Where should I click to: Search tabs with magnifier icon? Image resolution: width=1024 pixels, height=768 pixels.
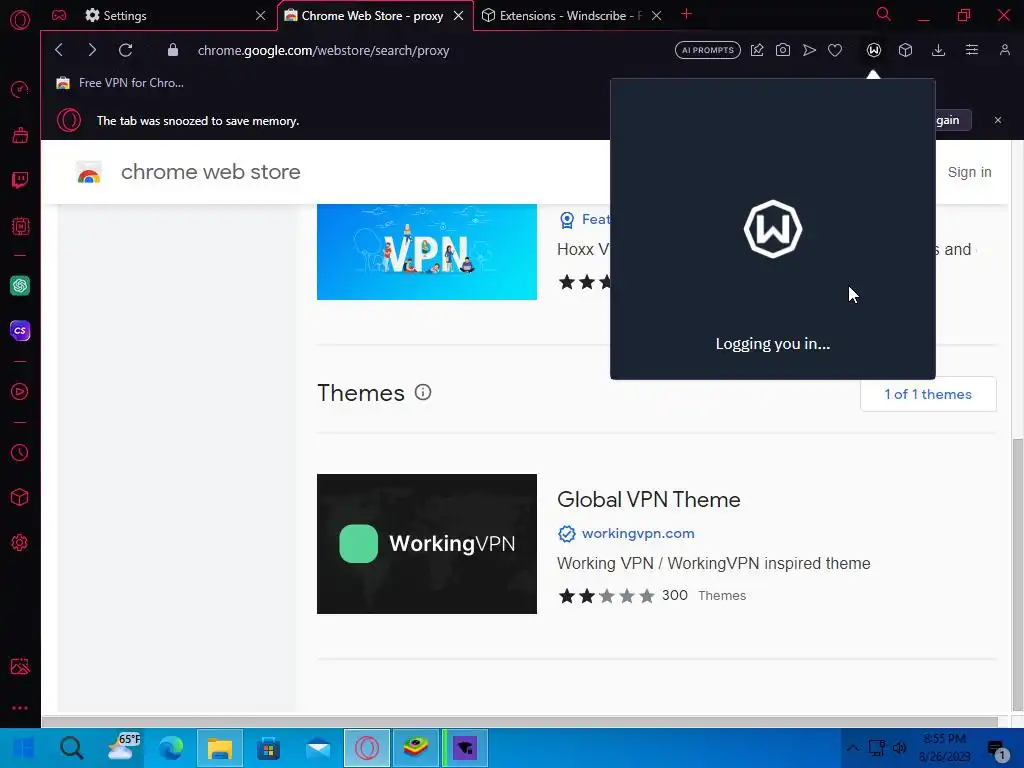884,14
